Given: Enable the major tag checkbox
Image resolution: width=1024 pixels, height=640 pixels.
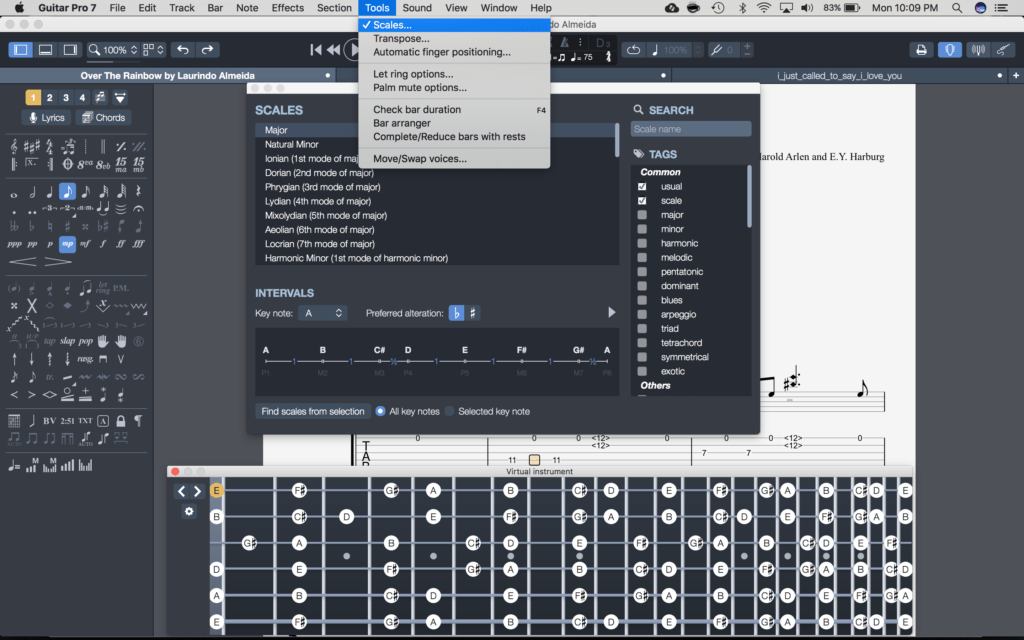Looking at the screenshot, I should point(642,215).
